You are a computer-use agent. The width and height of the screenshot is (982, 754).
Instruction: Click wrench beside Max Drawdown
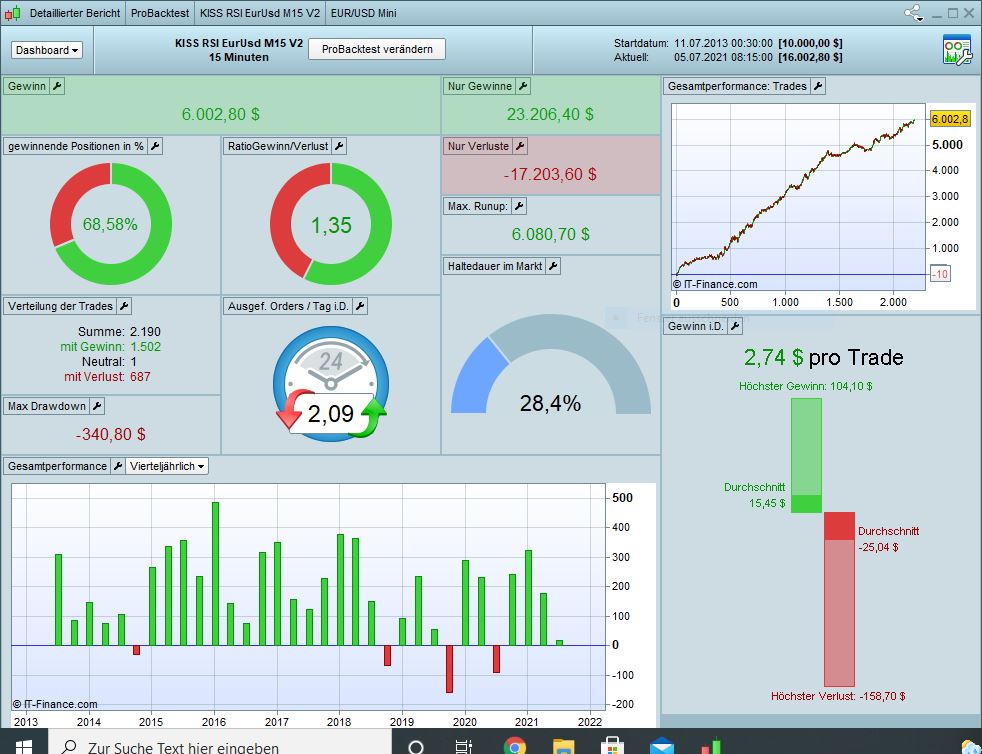point(97,406)
